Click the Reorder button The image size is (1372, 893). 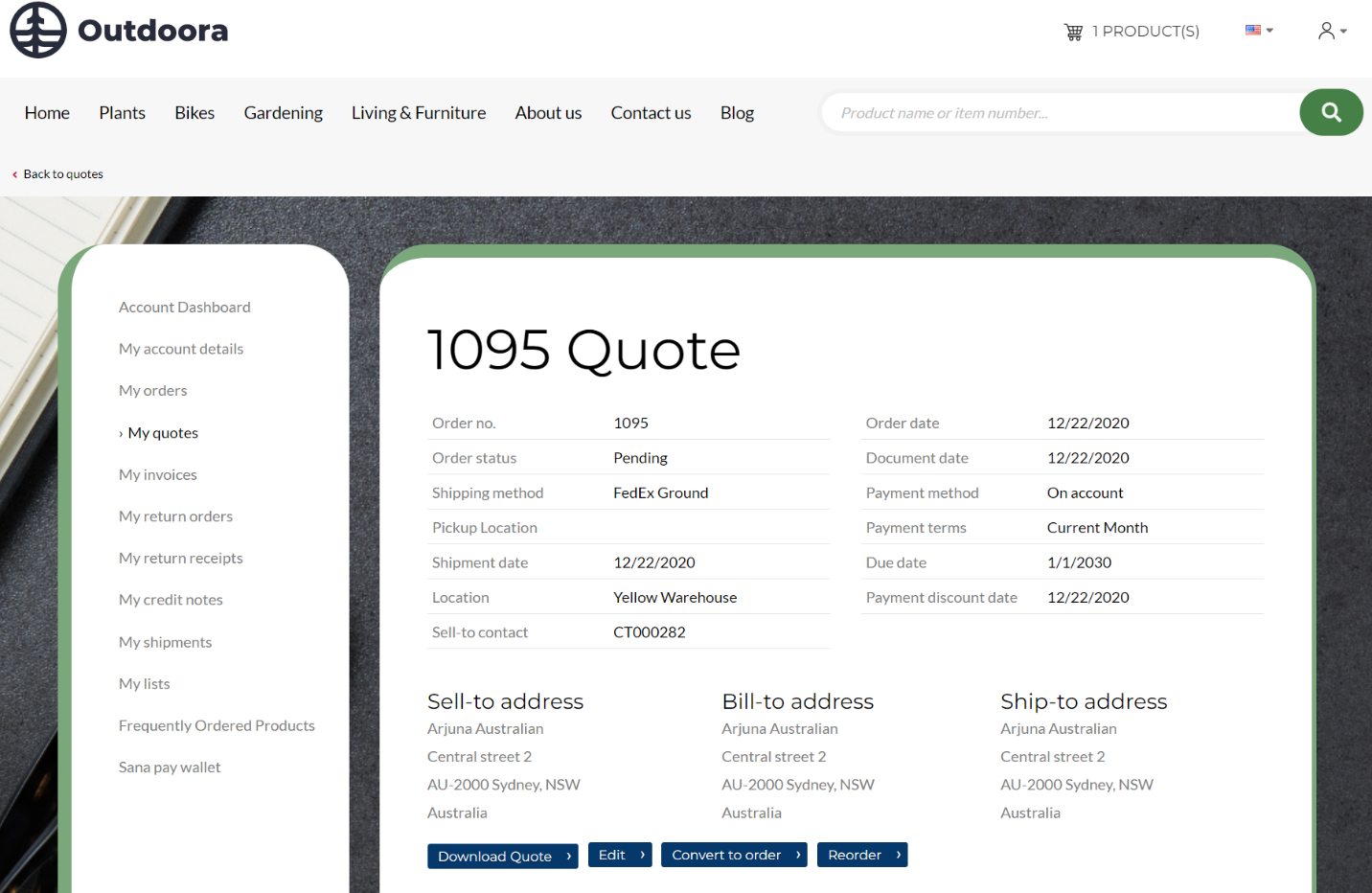(862, 855)
